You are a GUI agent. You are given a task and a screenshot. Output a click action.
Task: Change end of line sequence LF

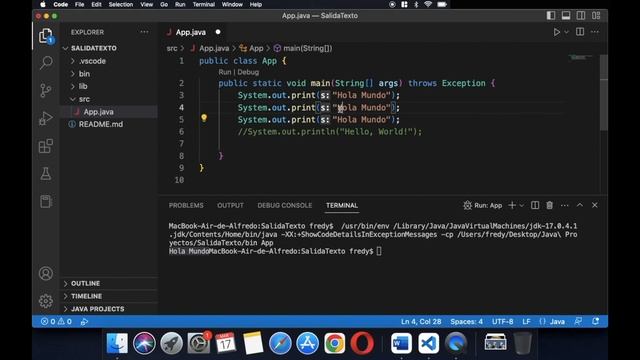526,322
